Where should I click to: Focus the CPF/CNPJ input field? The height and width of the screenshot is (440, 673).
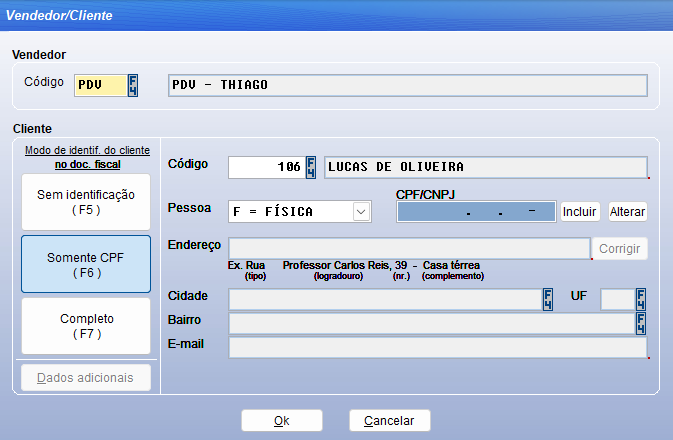pyautogui.click(x=476, y=211)
